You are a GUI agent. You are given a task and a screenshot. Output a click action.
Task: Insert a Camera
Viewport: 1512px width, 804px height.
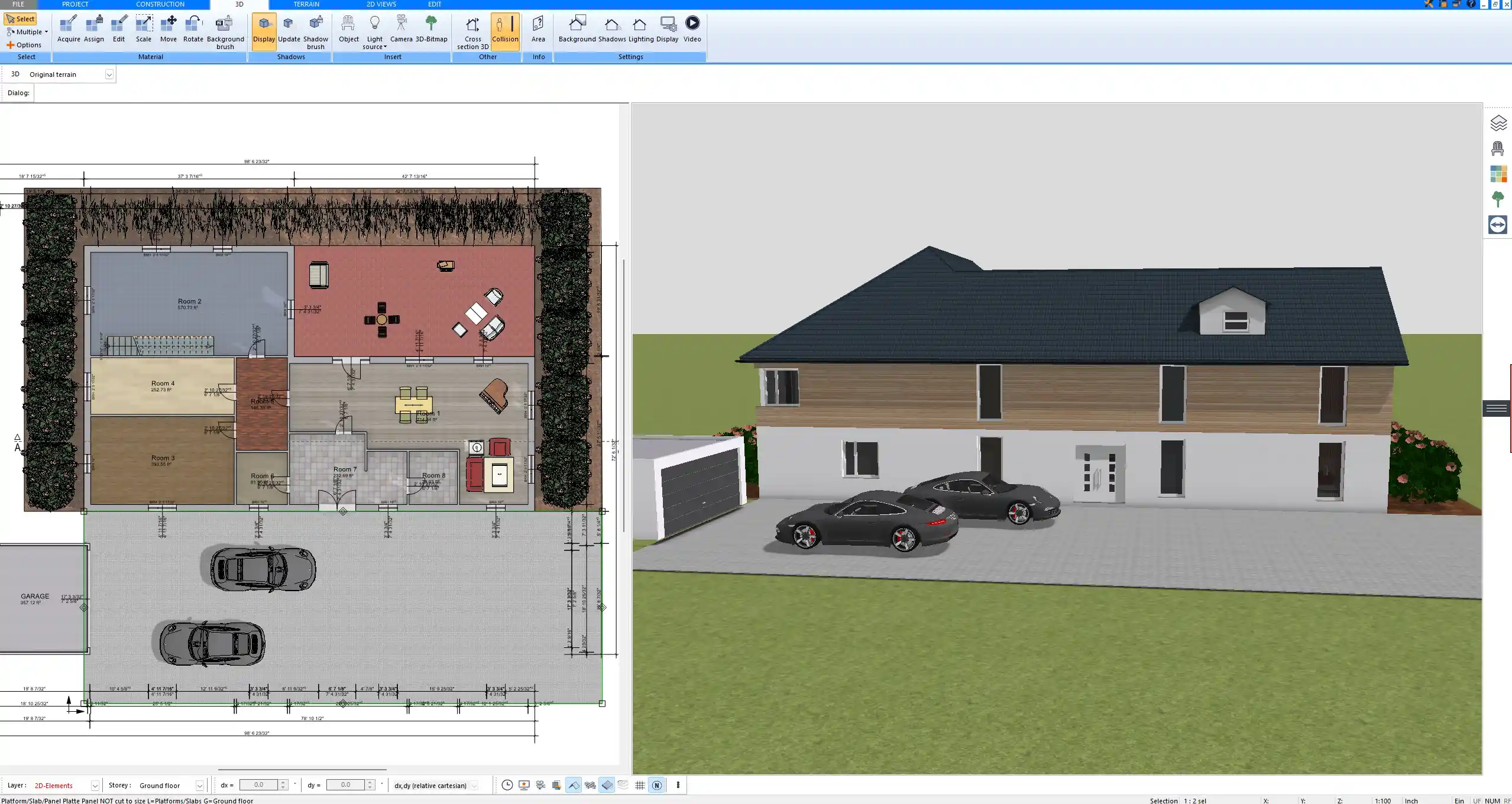pos(402,30)
